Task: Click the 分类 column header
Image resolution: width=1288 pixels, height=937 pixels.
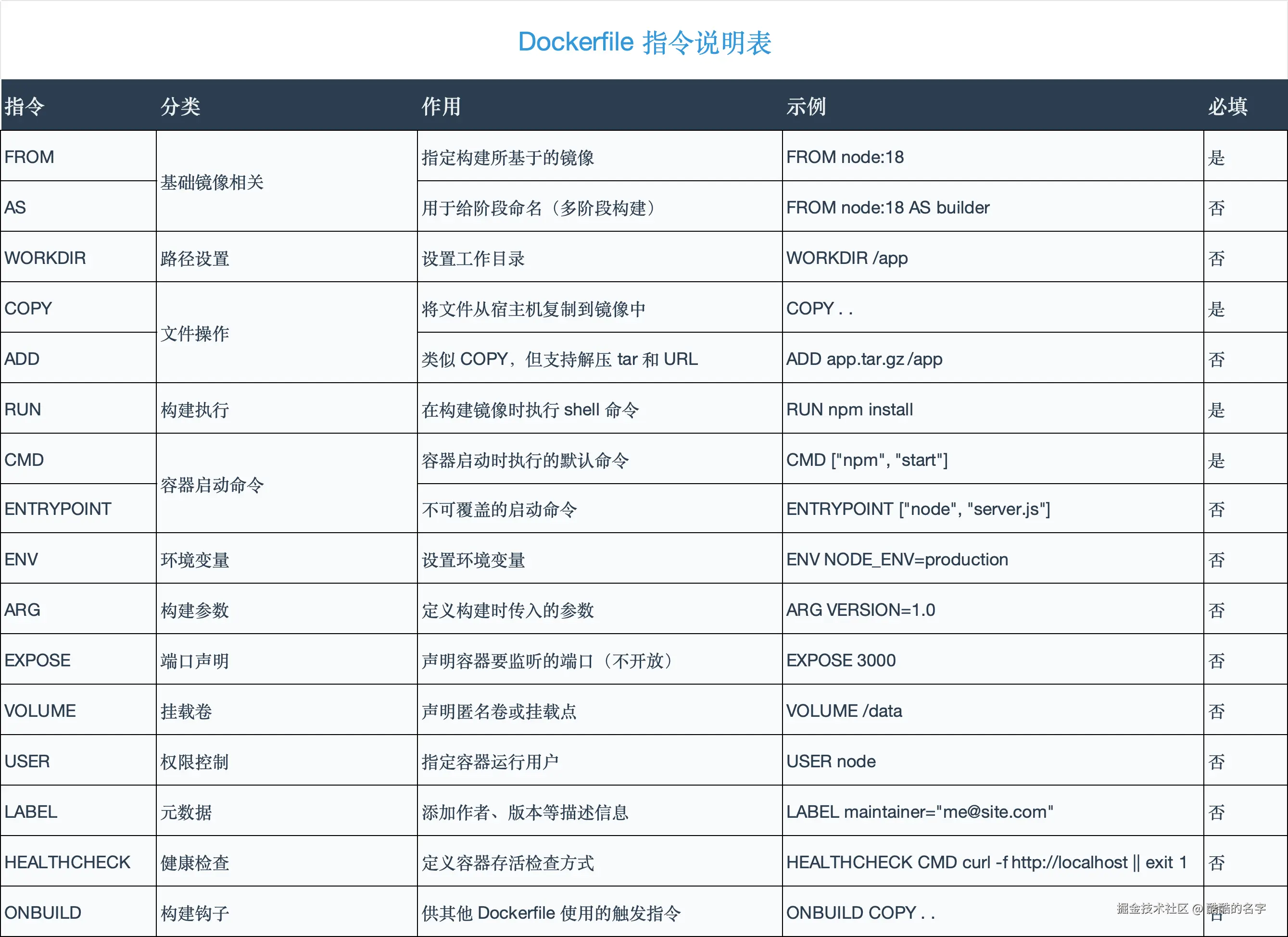Action: pyautogui.click(x=180, y=106)
